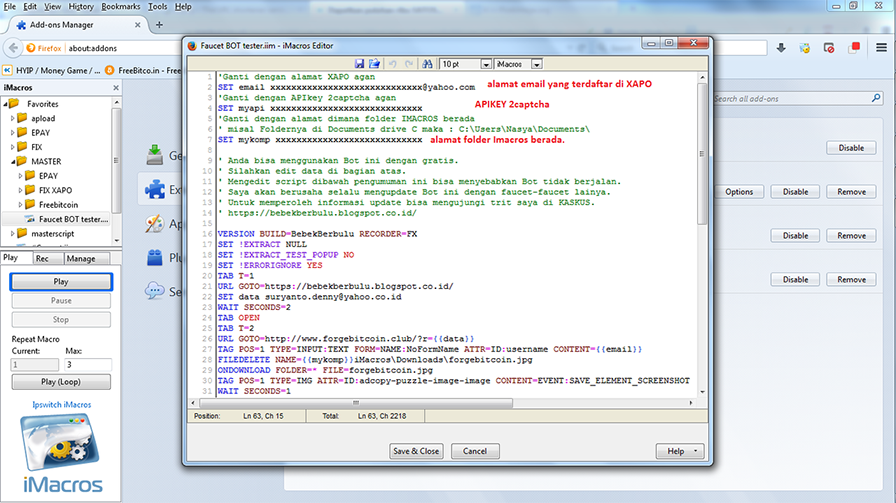
Task: Click Save & Close in editor
Action: tap(416, 451)
